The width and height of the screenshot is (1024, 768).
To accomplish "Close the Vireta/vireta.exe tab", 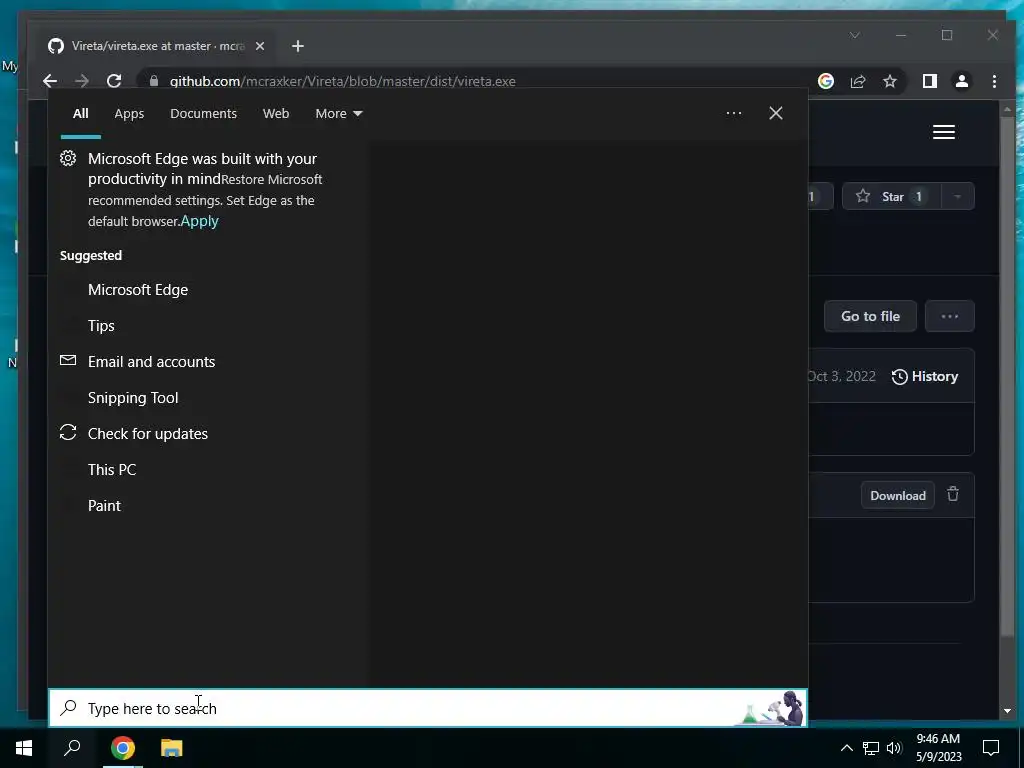I will (x=260, y=46).
